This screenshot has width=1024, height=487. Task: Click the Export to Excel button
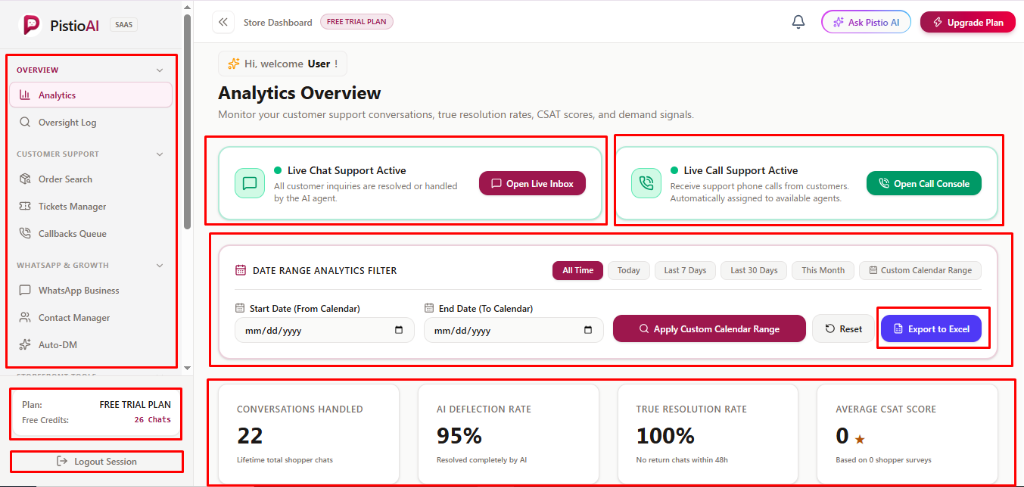(x=931, y=329)
